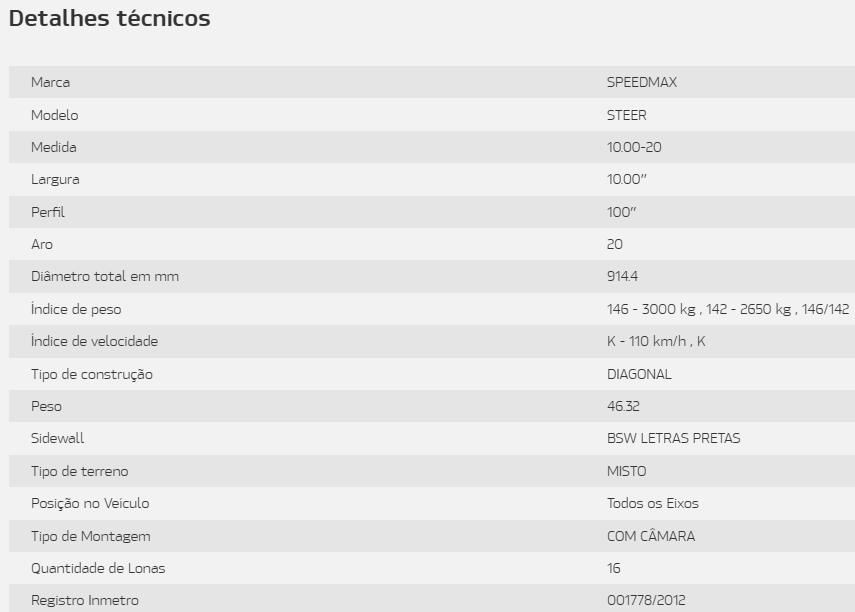Screen dimensions: 855x612
Task: Select the Largura row label
Action: (55, 179)
